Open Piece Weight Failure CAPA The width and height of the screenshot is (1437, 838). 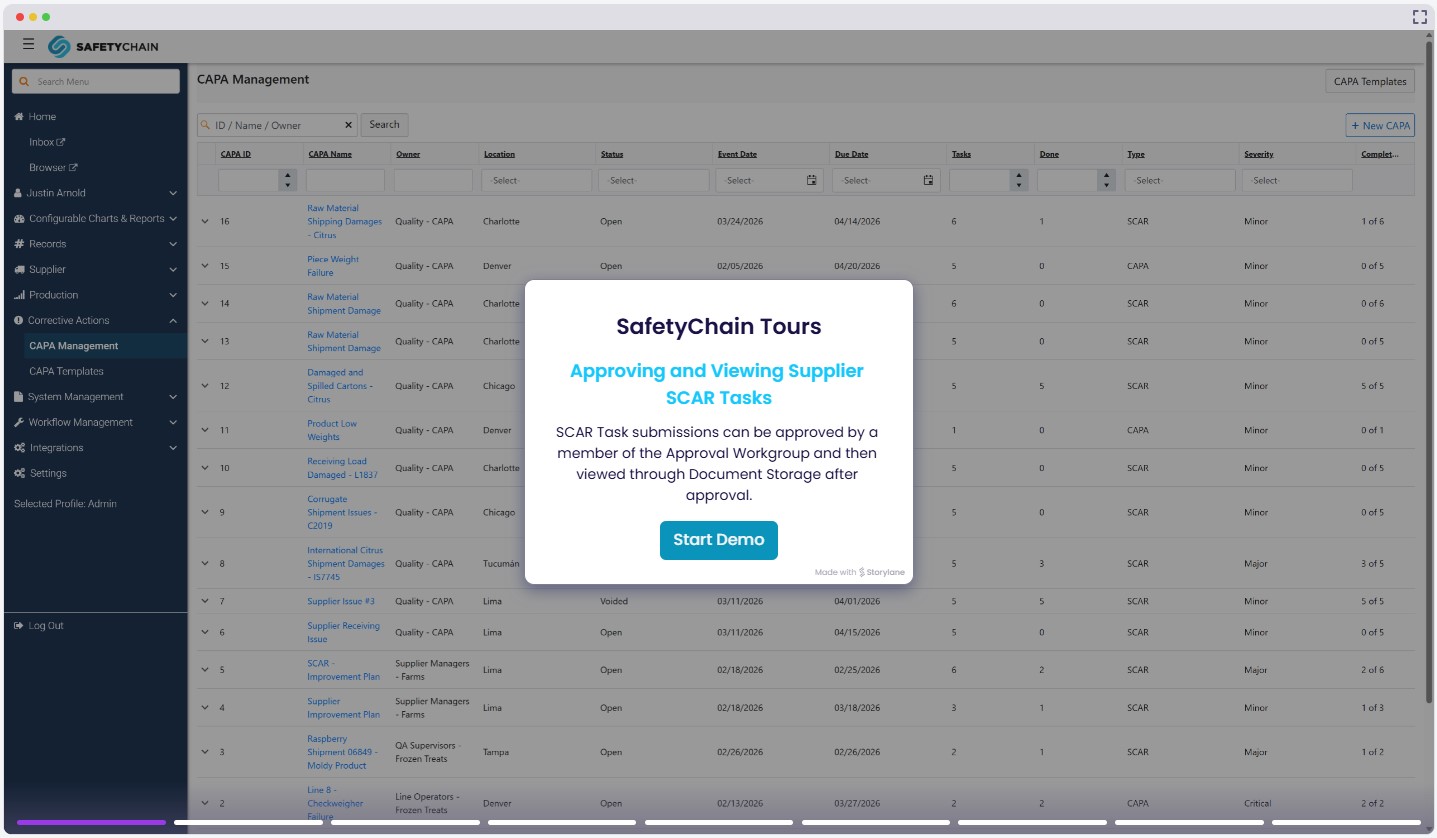[x=333, y=266]
